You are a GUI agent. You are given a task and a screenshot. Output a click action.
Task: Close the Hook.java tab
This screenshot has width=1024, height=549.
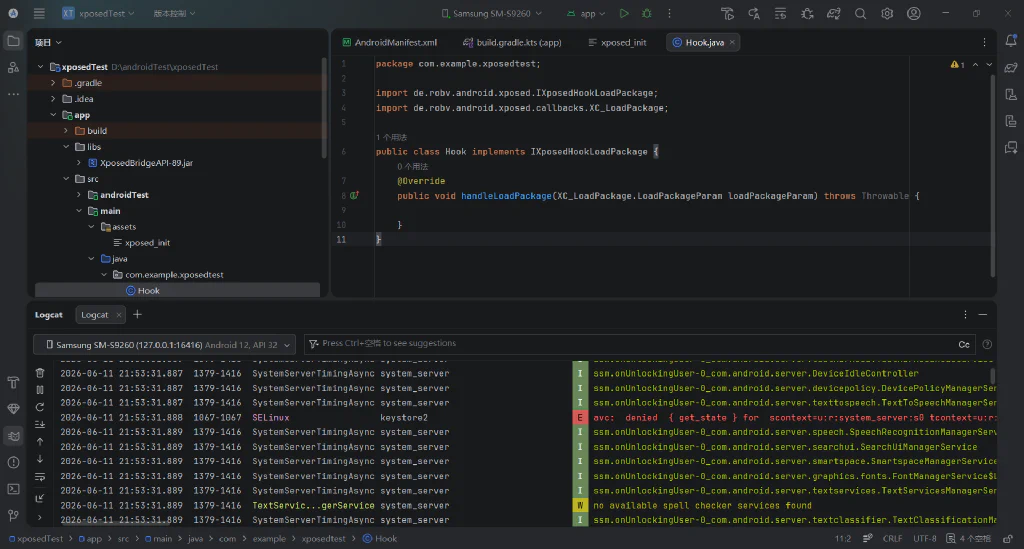(732, 42)
